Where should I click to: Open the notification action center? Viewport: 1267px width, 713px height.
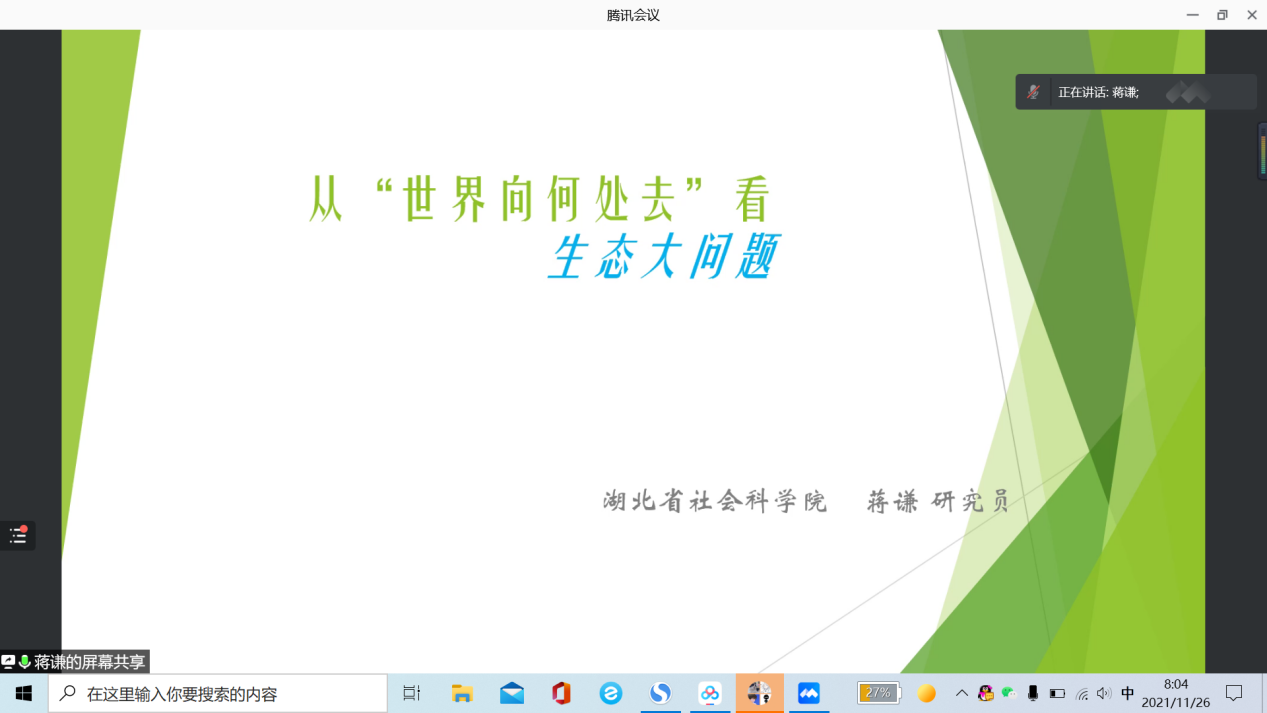point(1234,693)
